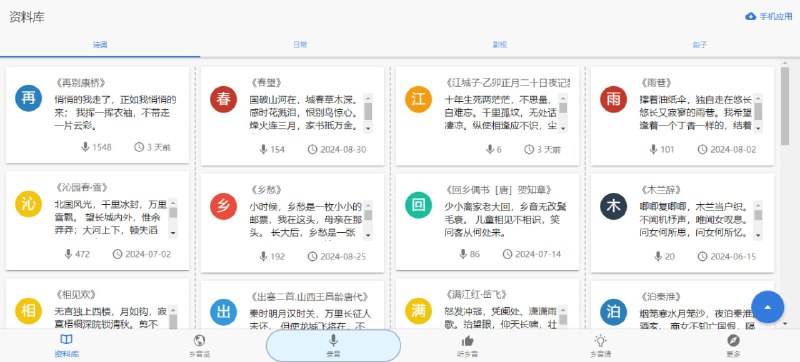Click the up arrow in 《春望》 text scrollbar
This screenshot has width=800, height=362.
point(368,98)
